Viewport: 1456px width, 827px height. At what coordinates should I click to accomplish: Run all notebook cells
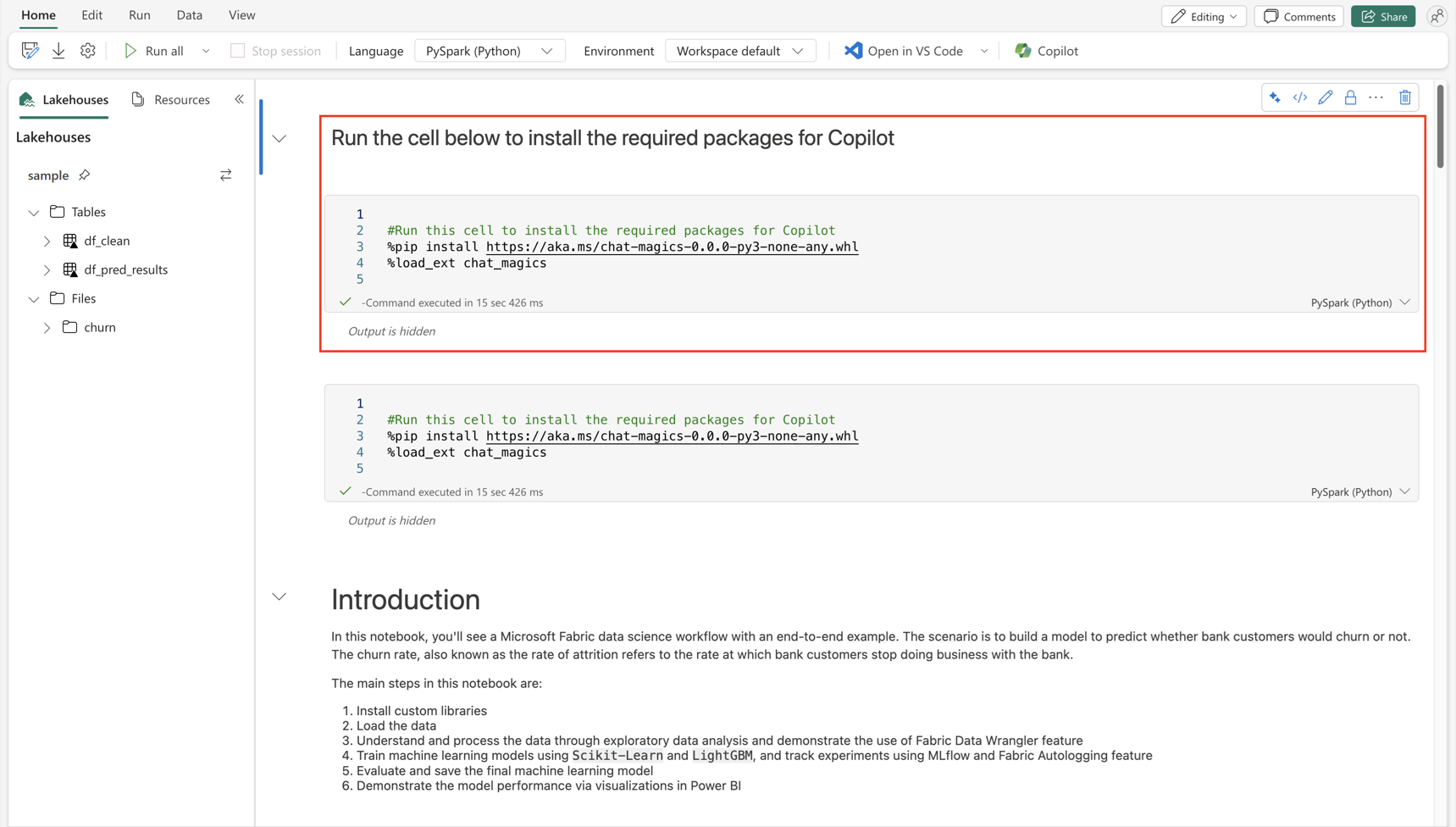pyautogui.click(x=155, y=50)
